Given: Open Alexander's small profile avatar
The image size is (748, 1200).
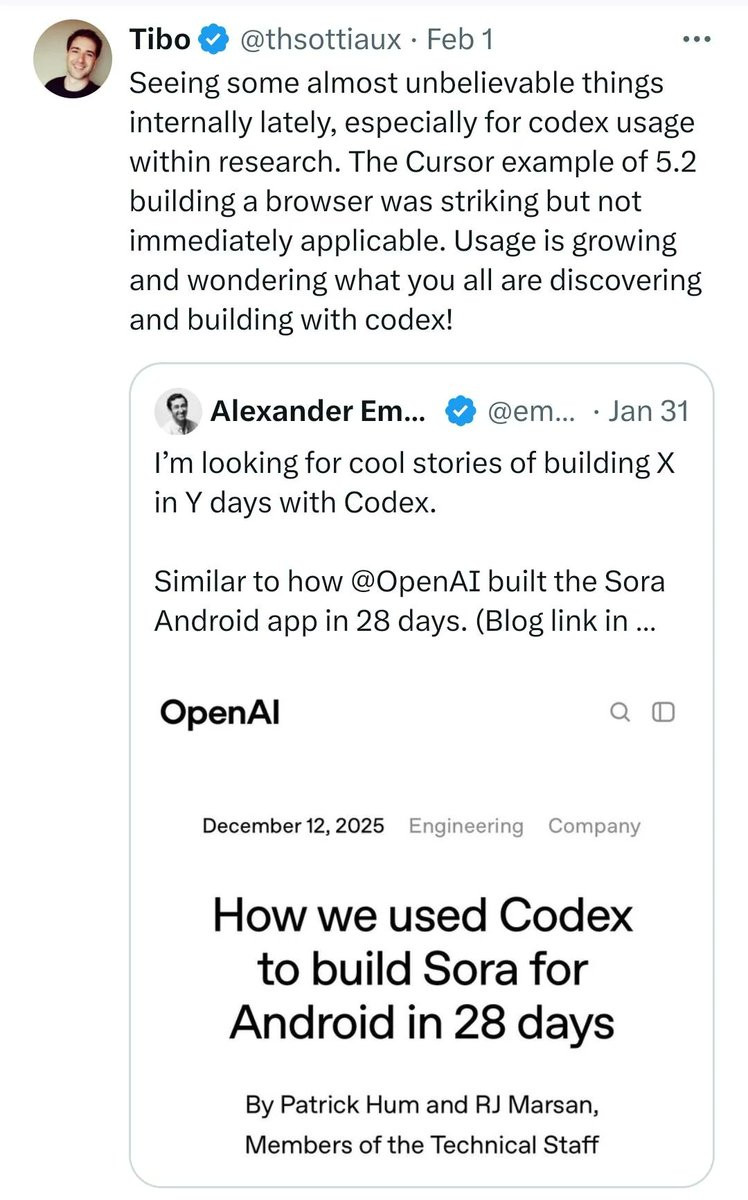Looking at the screenshot, I should [177, 411].
